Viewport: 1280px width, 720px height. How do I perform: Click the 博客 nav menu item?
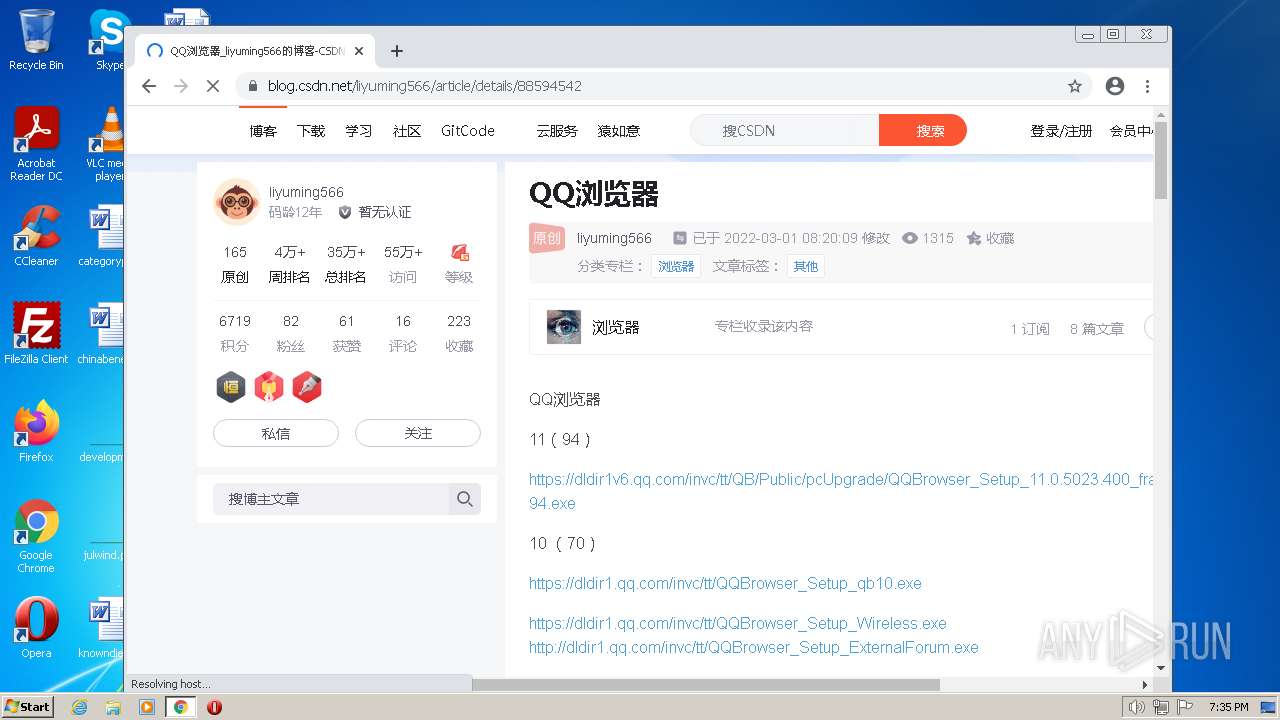coord(263,131)
